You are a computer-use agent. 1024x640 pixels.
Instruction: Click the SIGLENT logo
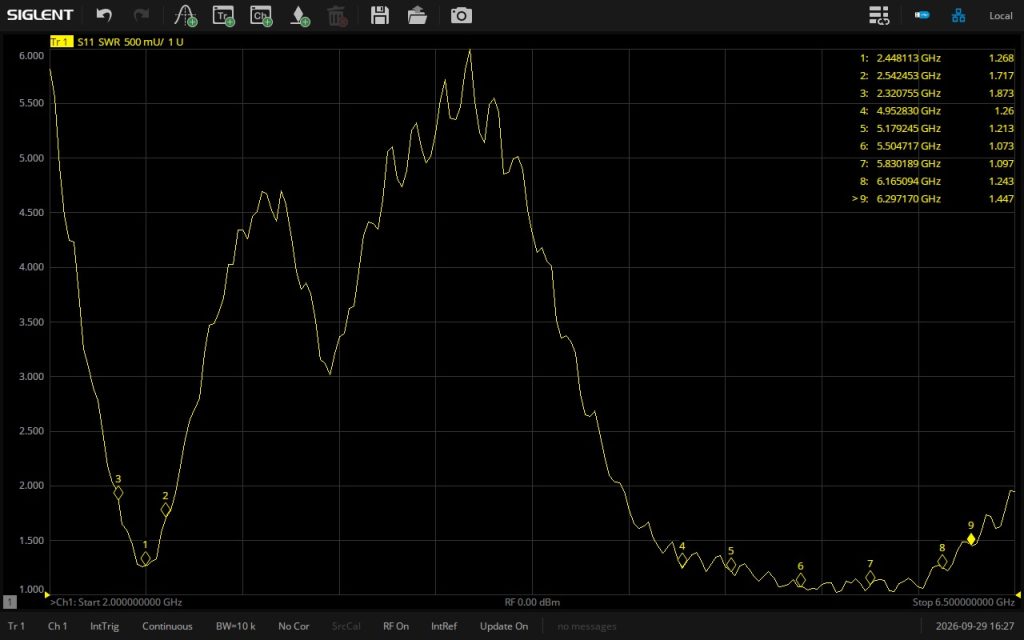40,15
